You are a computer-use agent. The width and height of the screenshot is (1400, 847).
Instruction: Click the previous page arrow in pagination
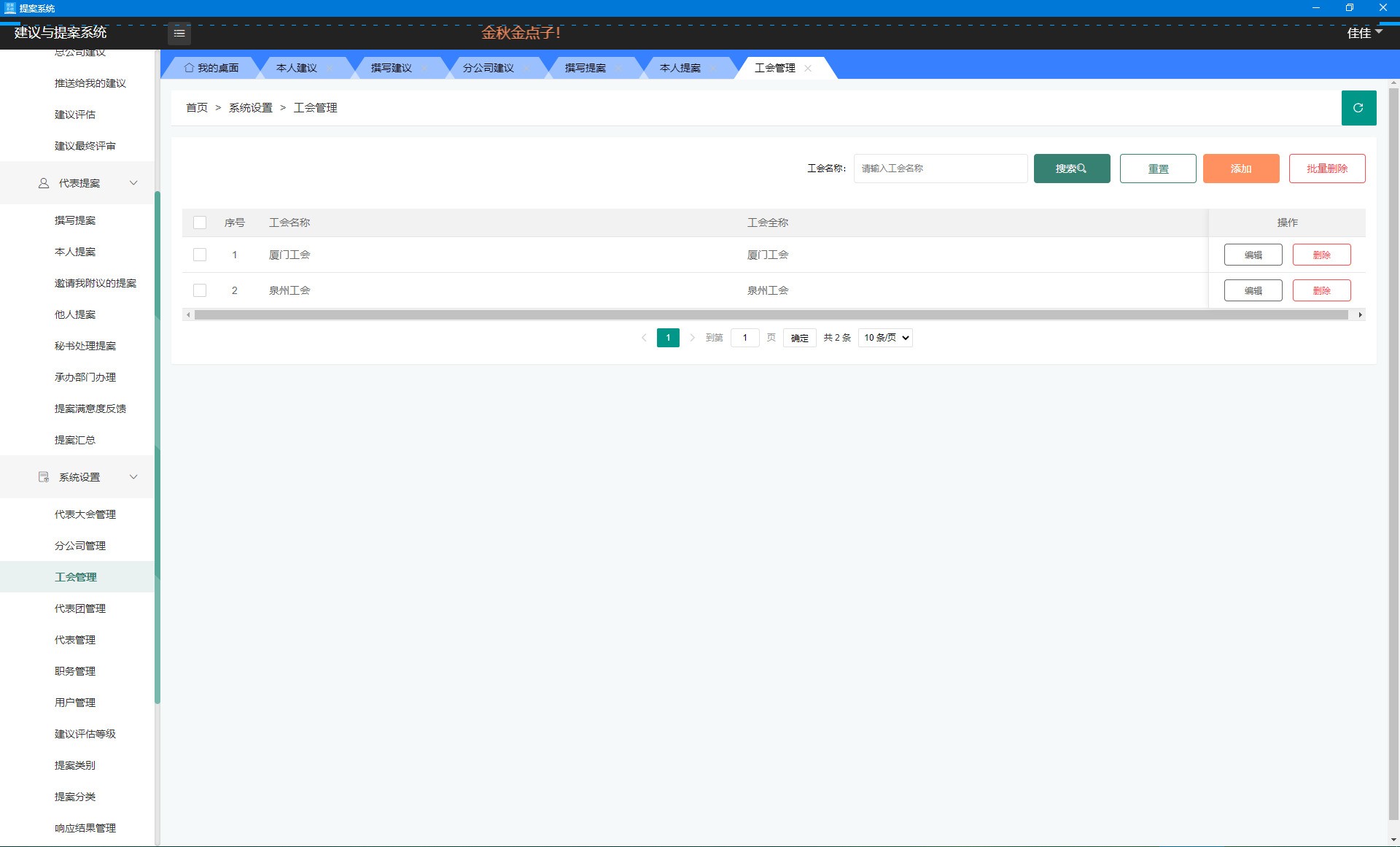(x=644, y=338)
